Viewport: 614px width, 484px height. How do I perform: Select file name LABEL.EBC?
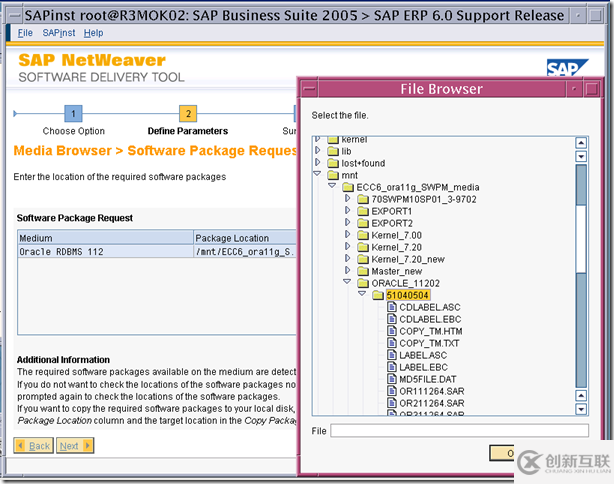point(423,367)
